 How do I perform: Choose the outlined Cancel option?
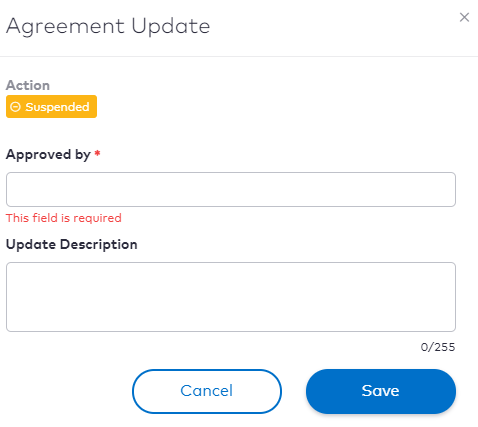click(x=207, y=391)
